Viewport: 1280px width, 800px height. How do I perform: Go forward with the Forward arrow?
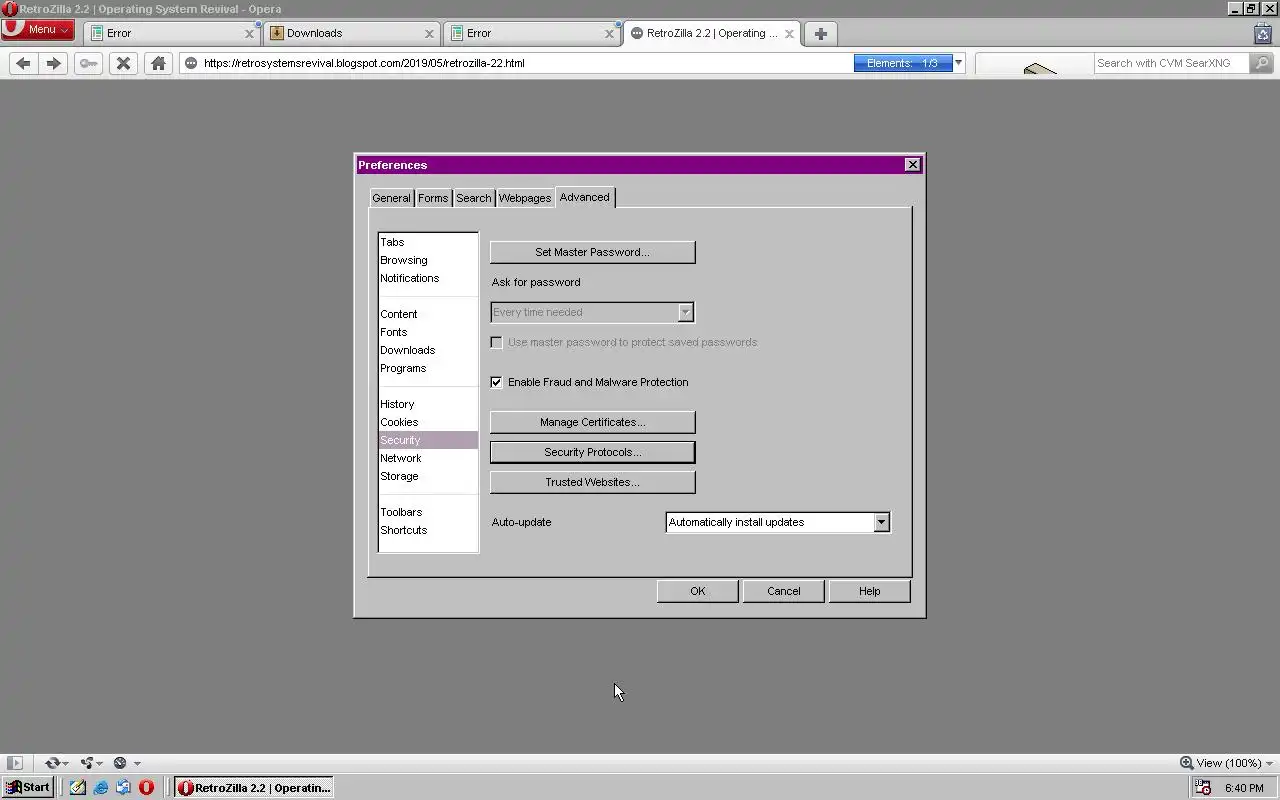(x=54, y=63)
